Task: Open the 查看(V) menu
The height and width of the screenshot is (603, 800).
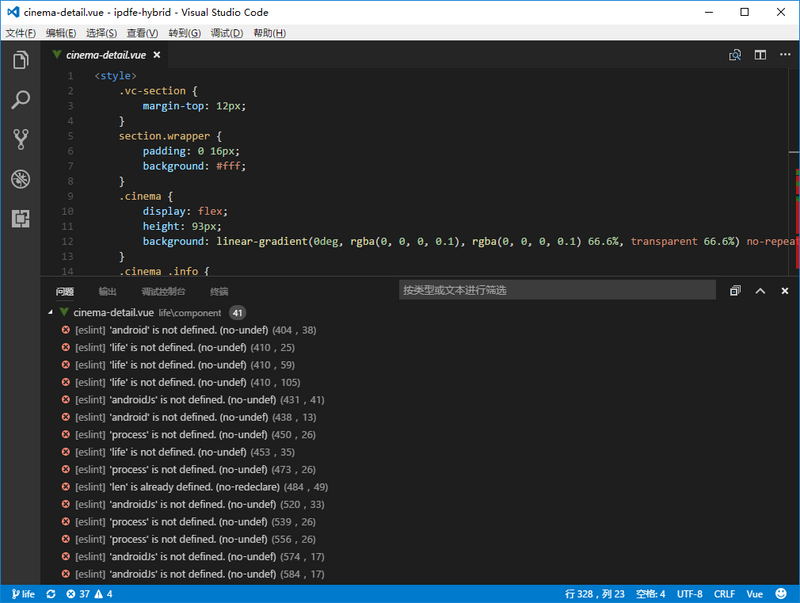Action: 142,33
